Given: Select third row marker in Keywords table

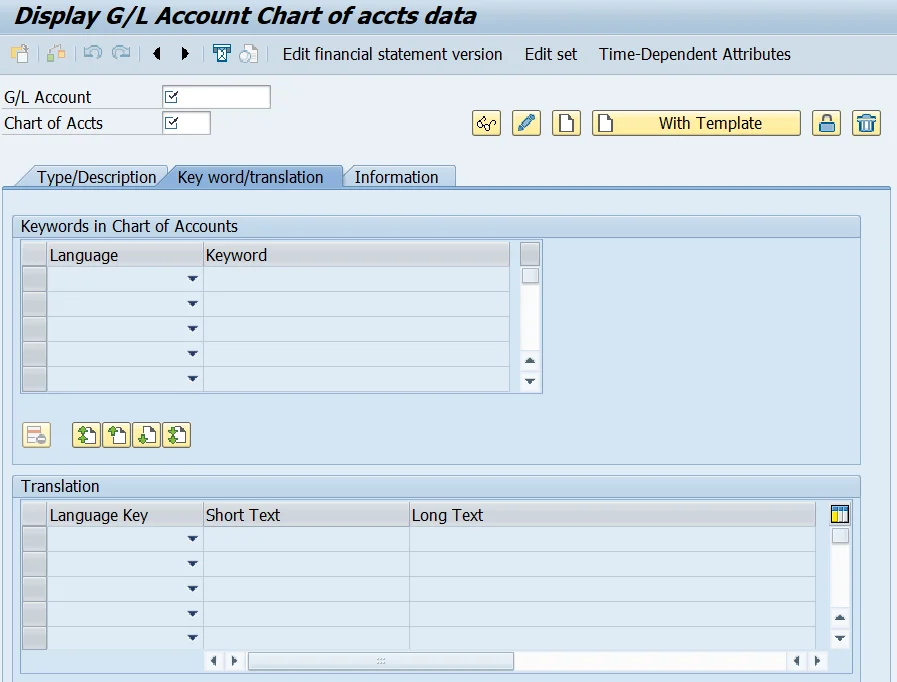Looking at the screenshot, I should pyautogui.click(x=34, y=329).
